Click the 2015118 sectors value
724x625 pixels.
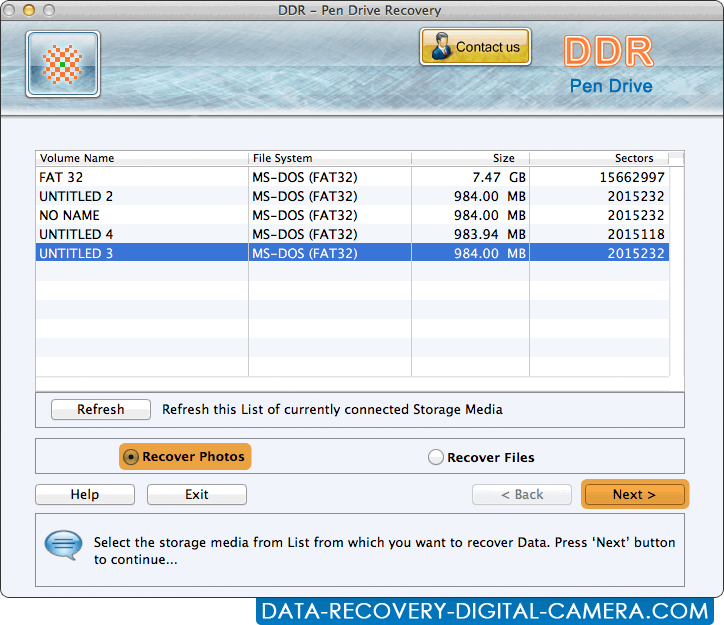pyautogui.click(x=636, y=234)
